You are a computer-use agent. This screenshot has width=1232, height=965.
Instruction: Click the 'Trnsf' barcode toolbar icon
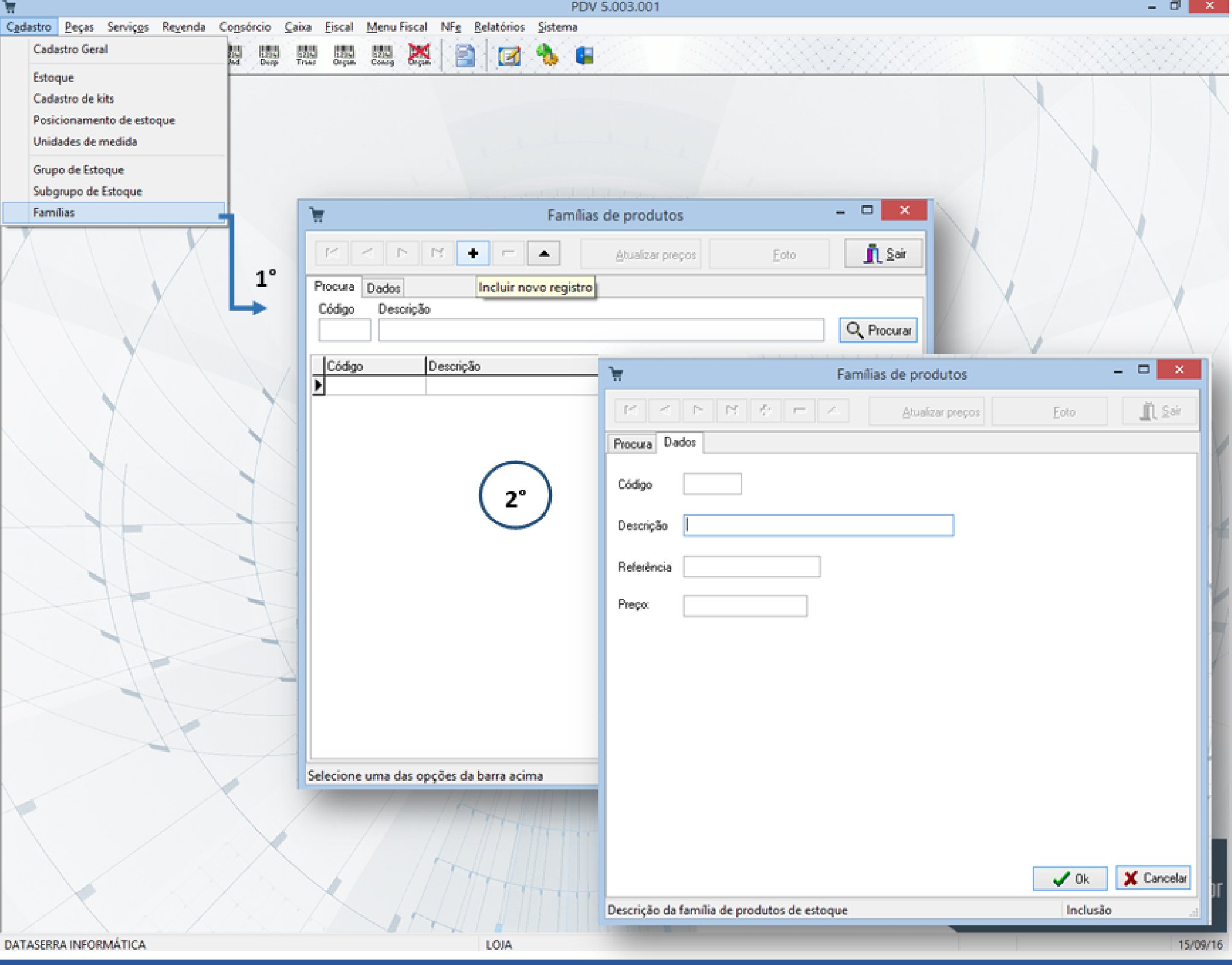[306, 55]
